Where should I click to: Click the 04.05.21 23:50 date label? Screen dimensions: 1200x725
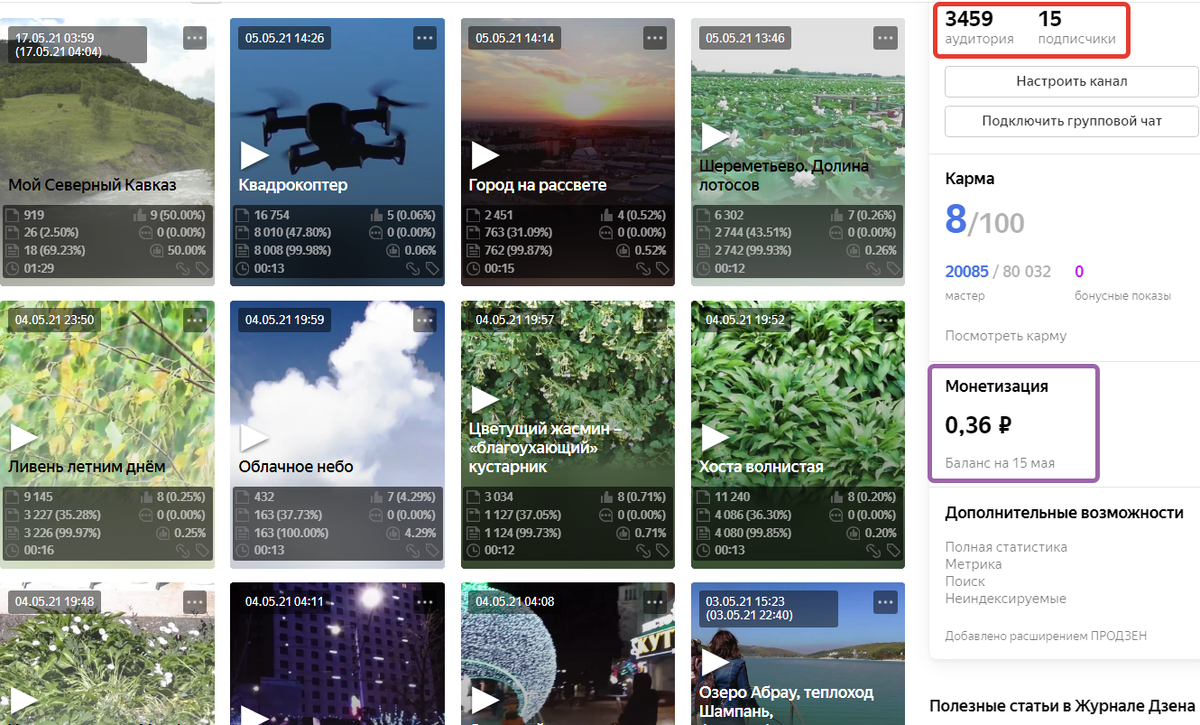54,320
